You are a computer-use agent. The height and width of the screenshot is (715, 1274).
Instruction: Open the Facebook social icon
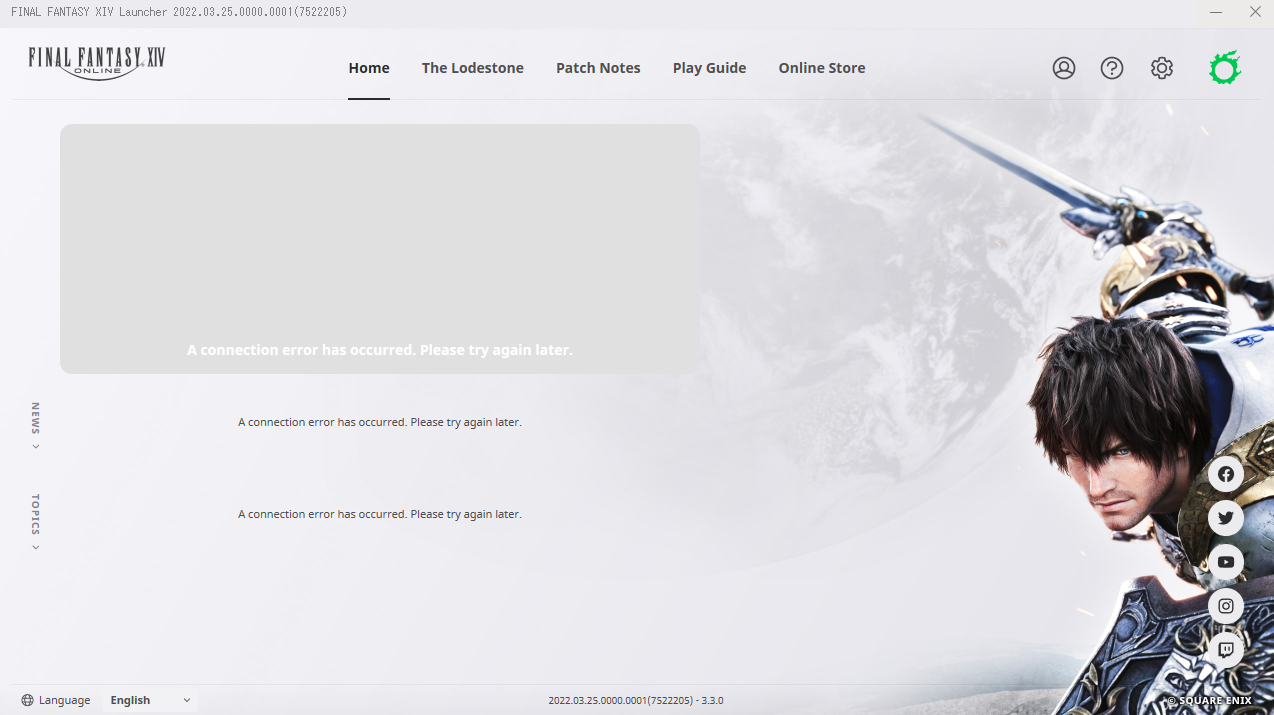1226,474
